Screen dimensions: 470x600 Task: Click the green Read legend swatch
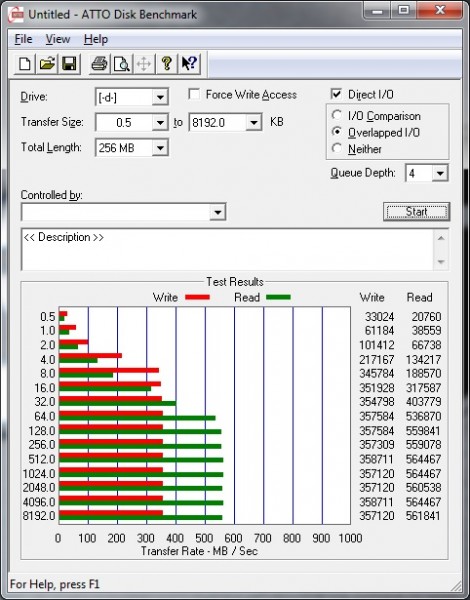[x=278, y=297]
